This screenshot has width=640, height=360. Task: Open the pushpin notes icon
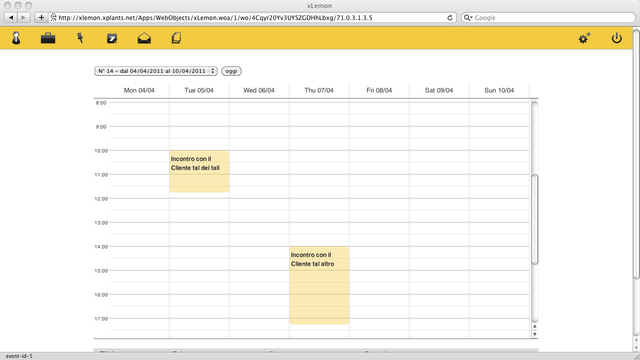pos(80,38)
